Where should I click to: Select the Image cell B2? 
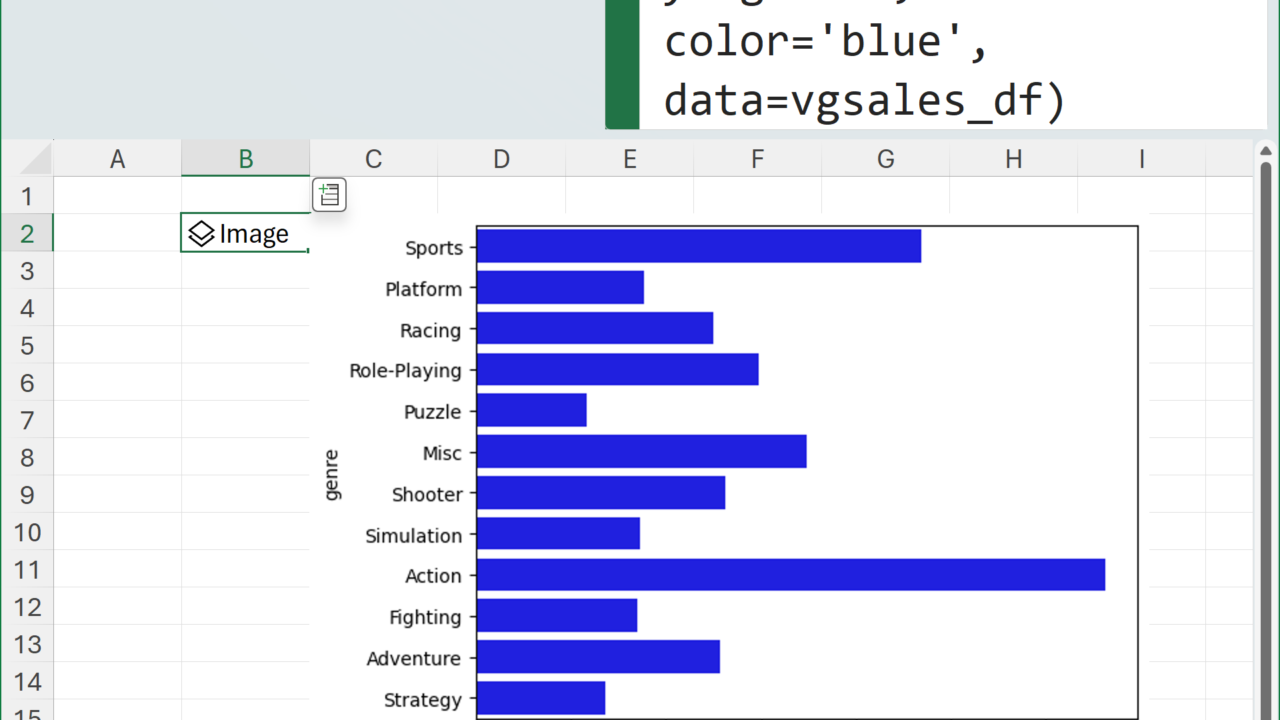tap(245, 233)
